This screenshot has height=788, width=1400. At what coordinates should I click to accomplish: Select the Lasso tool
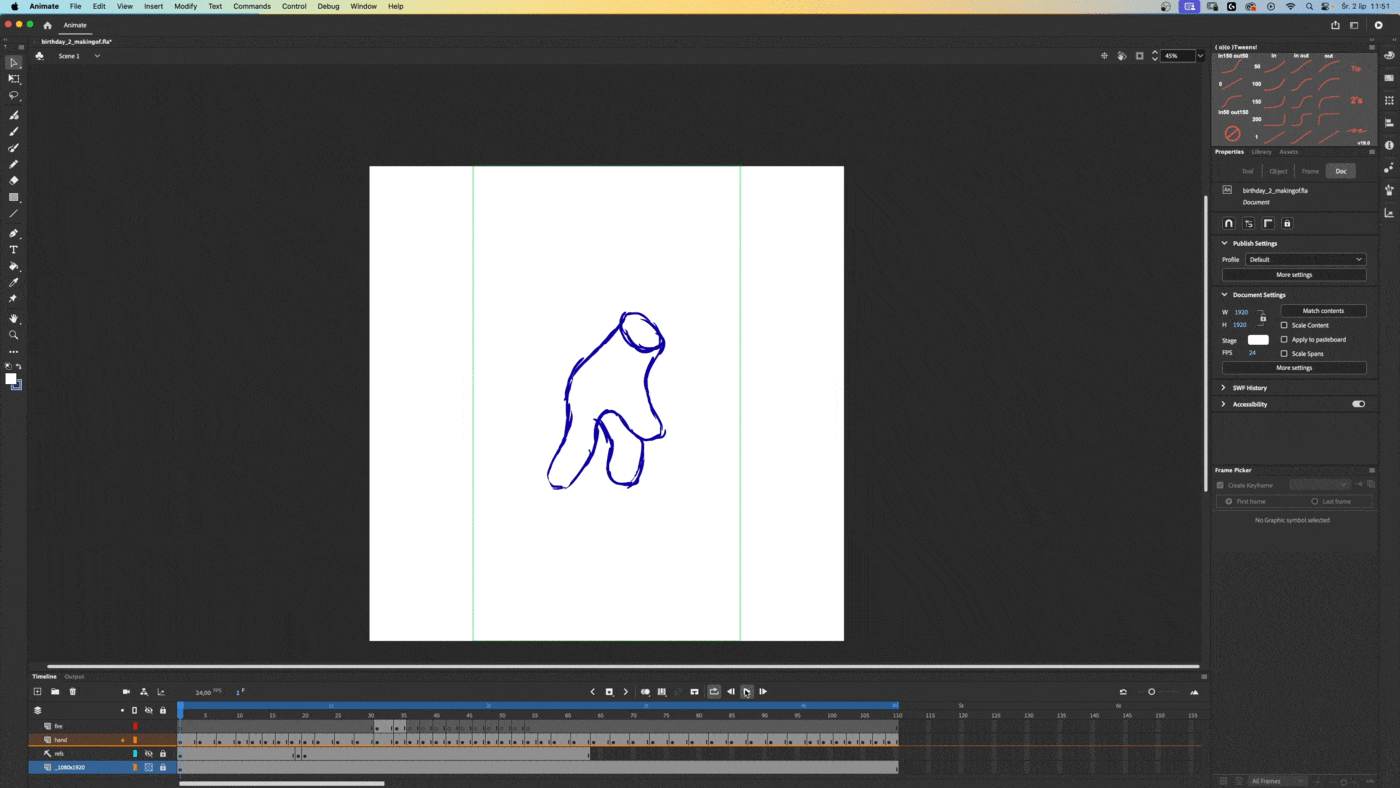click(14, 96)
